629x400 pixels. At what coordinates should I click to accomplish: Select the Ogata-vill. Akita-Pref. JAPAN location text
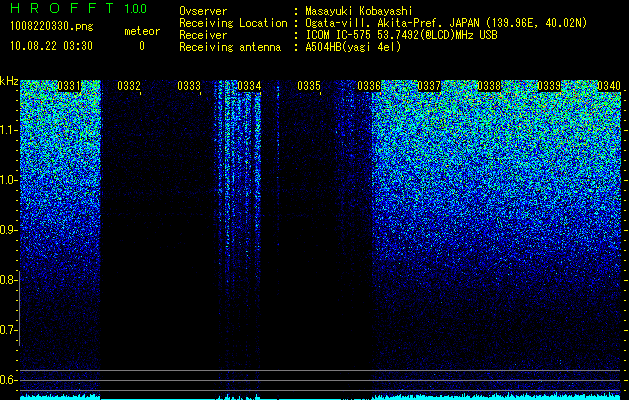click(447, 23)
